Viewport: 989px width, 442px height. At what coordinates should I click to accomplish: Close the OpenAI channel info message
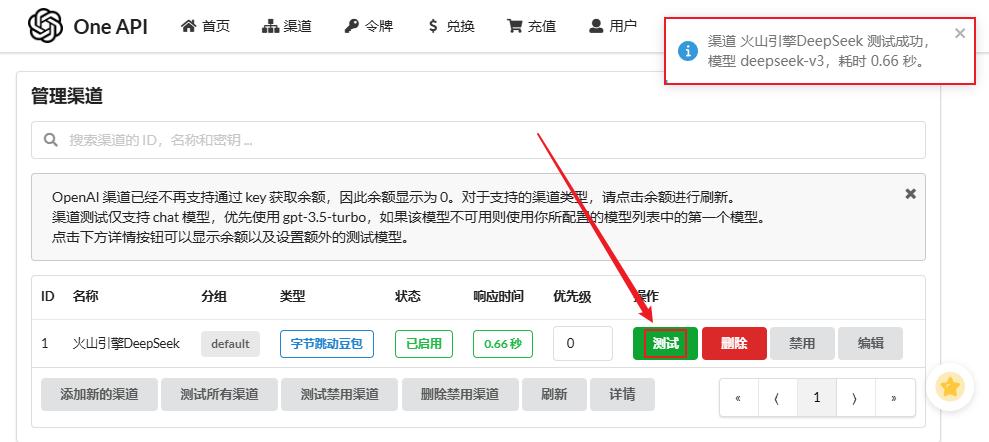pyautogui.click(x=910, y=194)
